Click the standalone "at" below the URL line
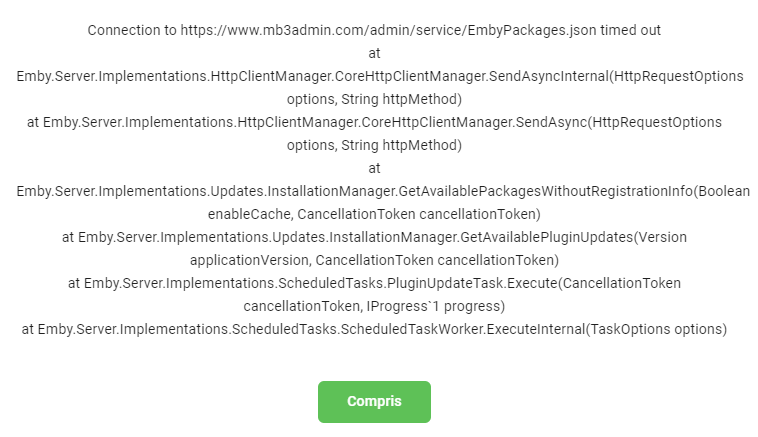This screenshot has width=758, height=437. pyautogui.click(x=375, y=53)
